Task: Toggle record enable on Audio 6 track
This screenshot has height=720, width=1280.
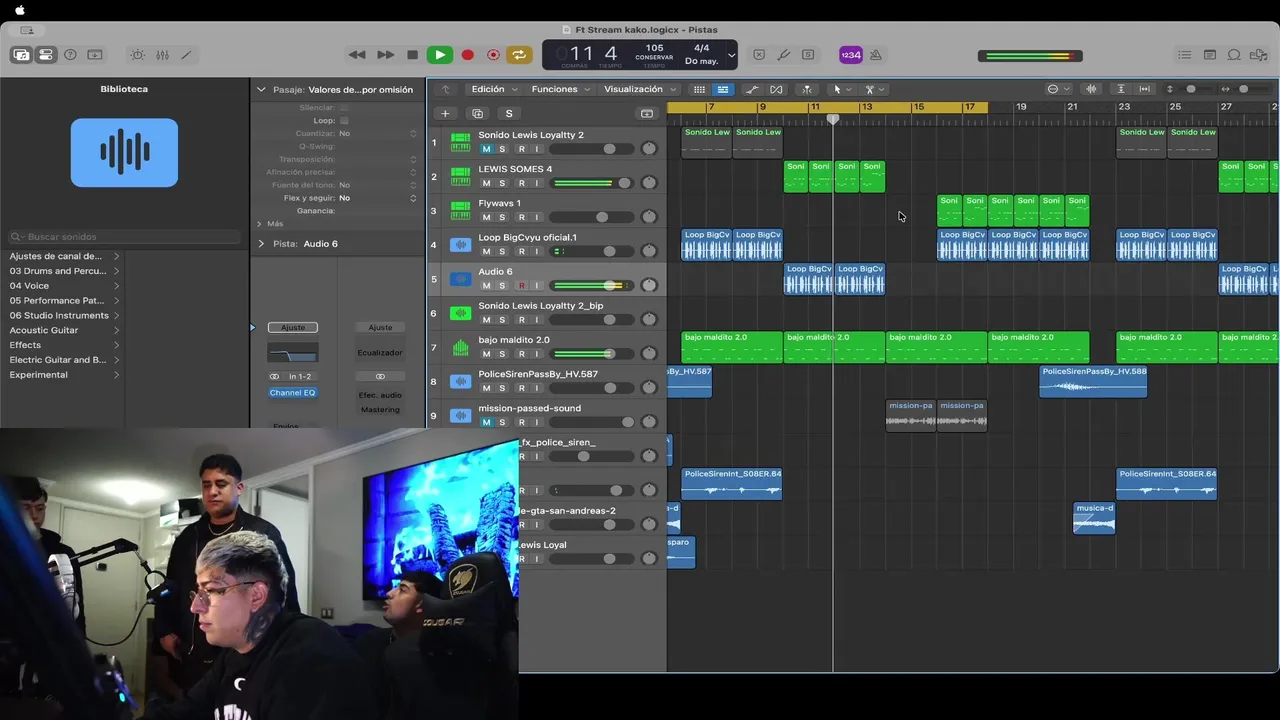Action: tap(521, 285)
